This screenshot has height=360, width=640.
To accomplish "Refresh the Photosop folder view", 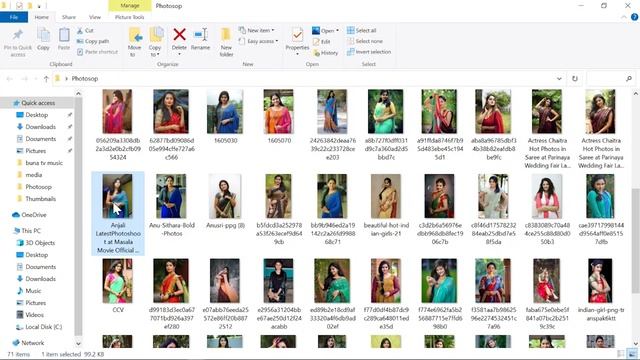I will 575,79.
